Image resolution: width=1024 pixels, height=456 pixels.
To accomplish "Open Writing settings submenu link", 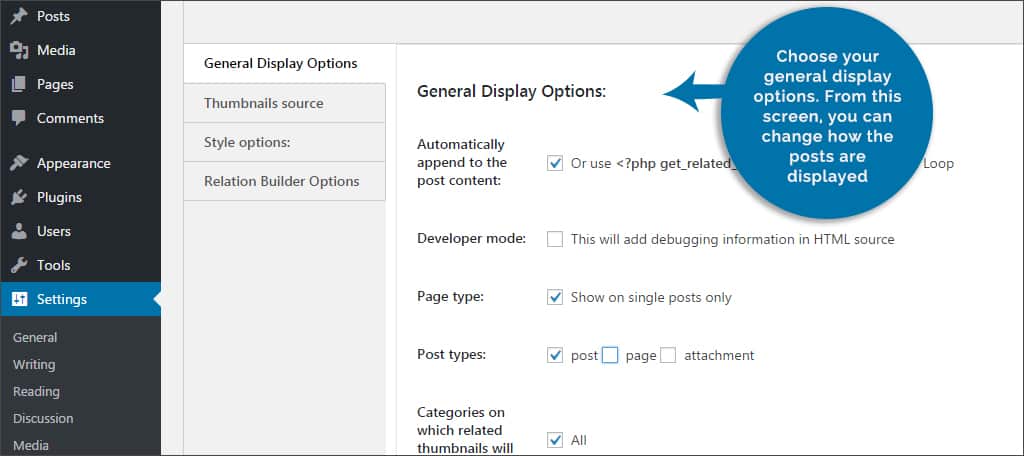I will (34, 365).
